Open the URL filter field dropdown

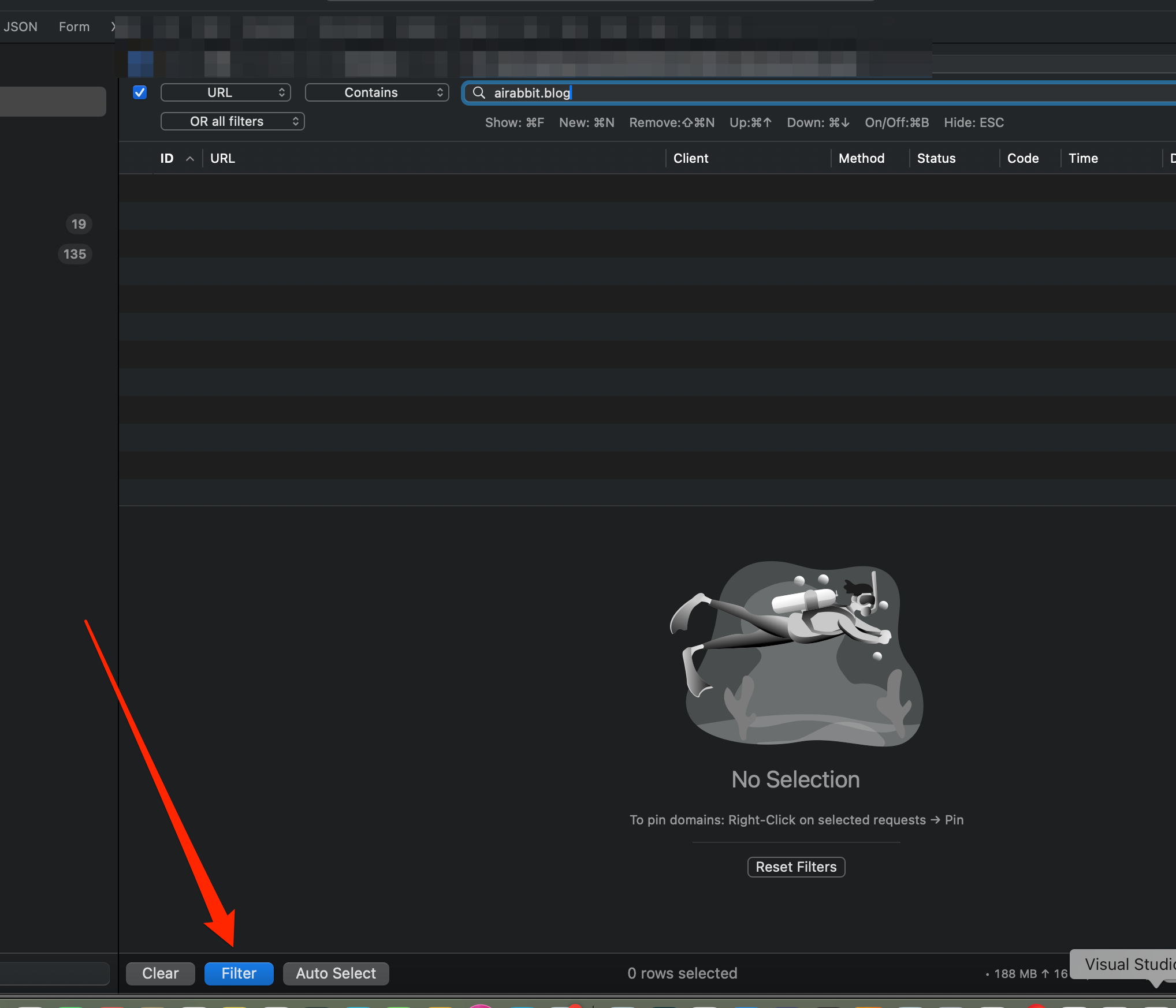coord(226,92)
